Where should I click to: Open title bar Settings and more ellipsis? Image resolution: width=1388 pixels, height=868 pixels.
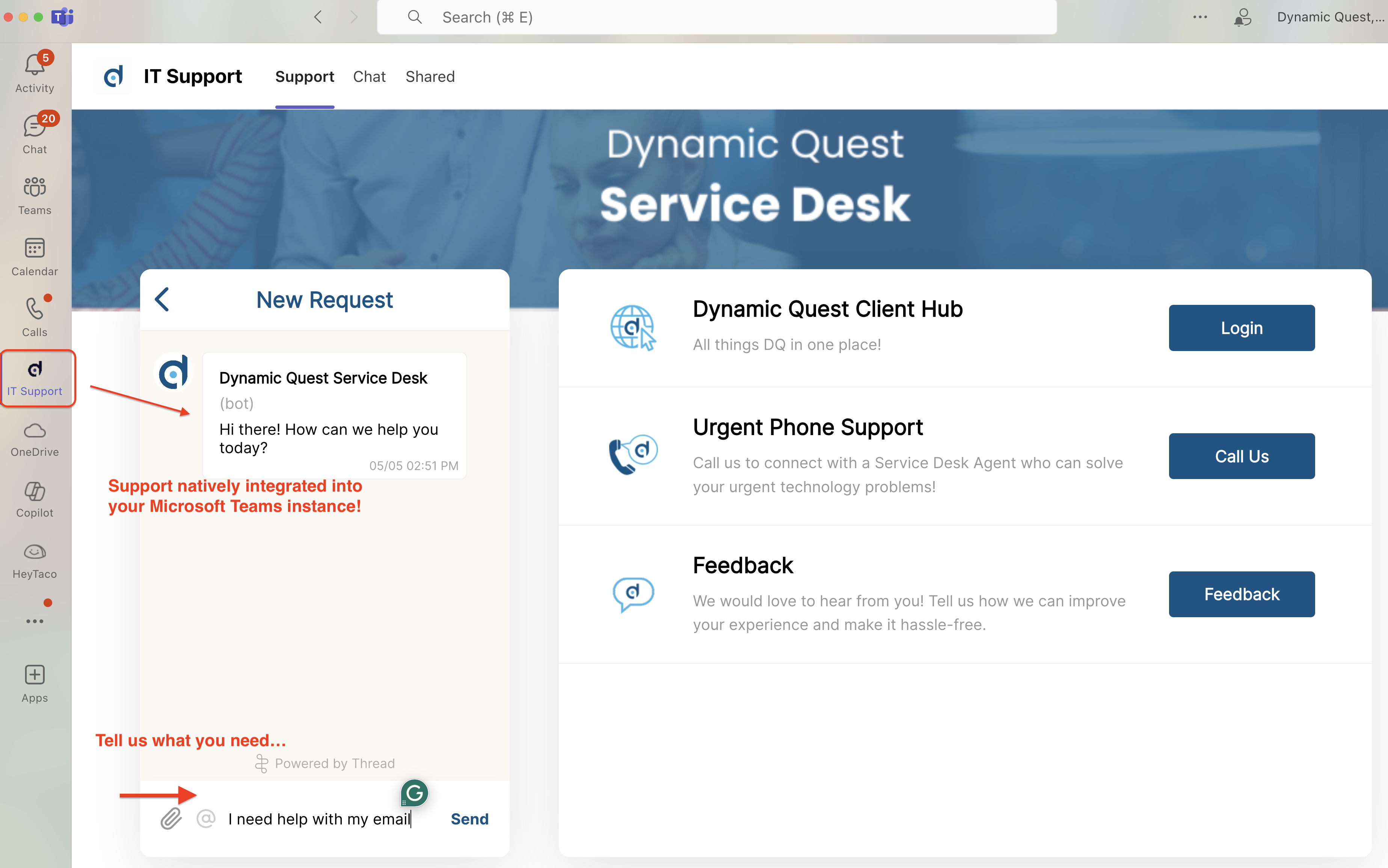click(x=1199, y=17)
